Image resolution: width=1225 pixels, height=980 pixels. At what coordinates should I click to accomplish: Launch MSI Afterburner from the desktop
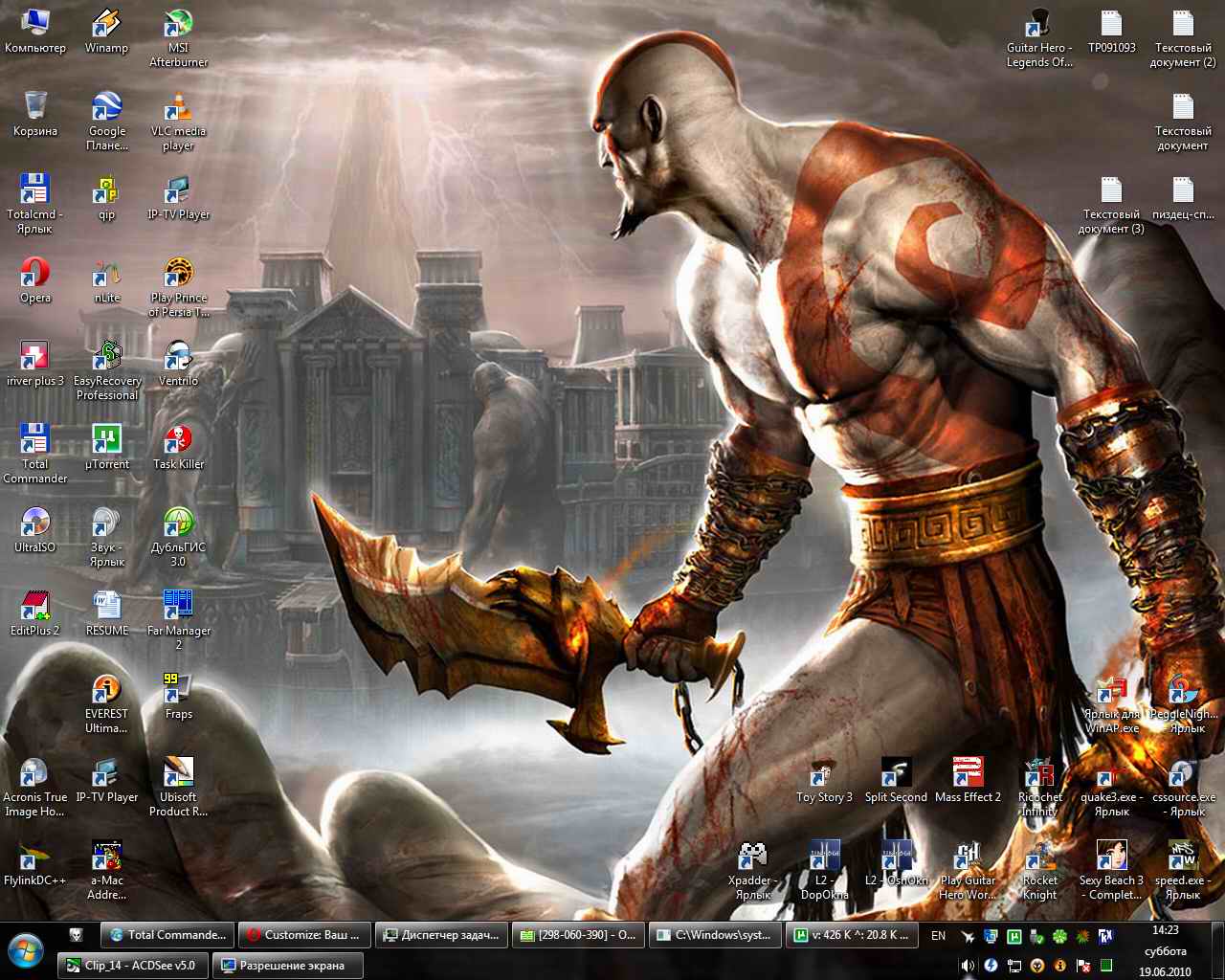178,24
